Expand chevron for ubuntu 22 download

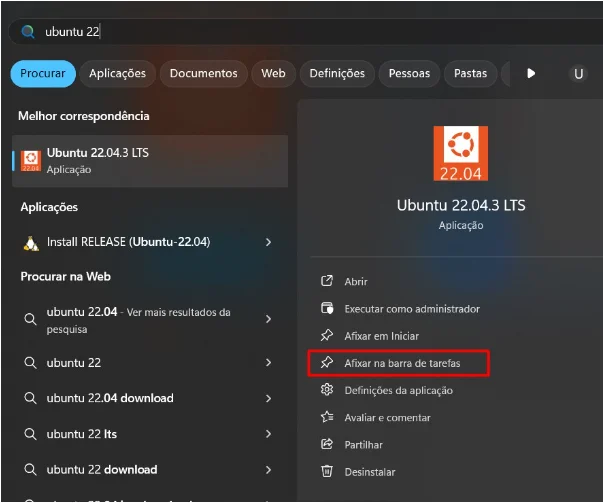(x=268, y=470)
